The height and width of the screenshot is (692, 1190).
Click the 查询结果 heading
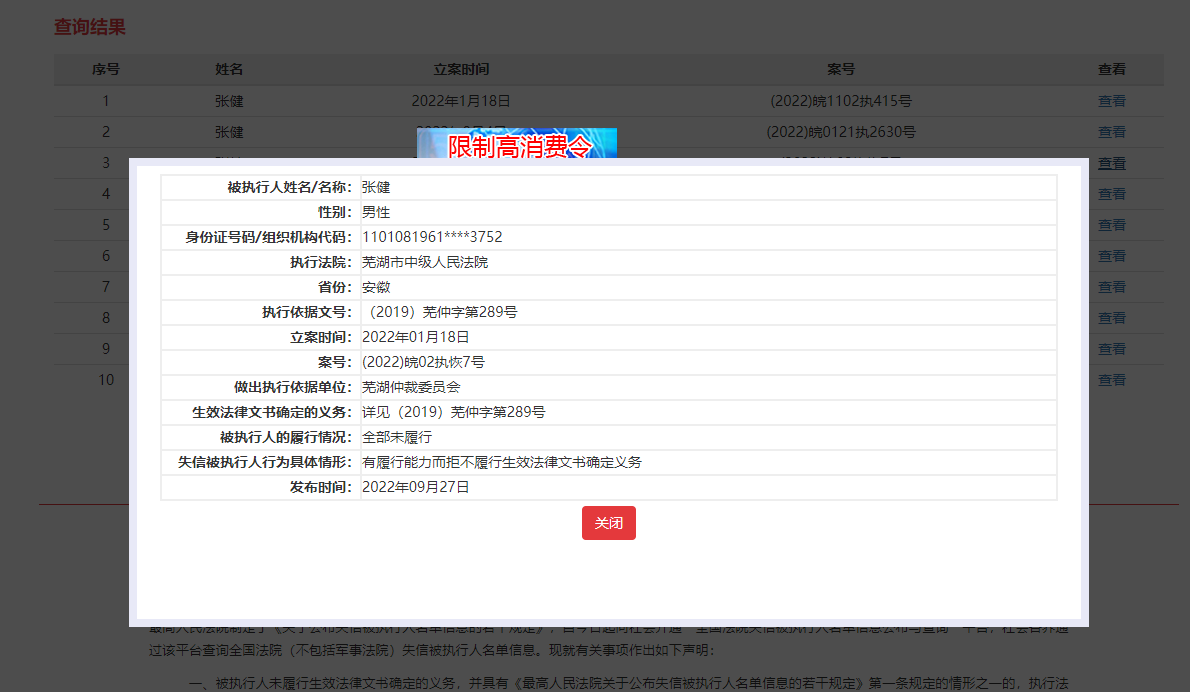click(90, 27)
